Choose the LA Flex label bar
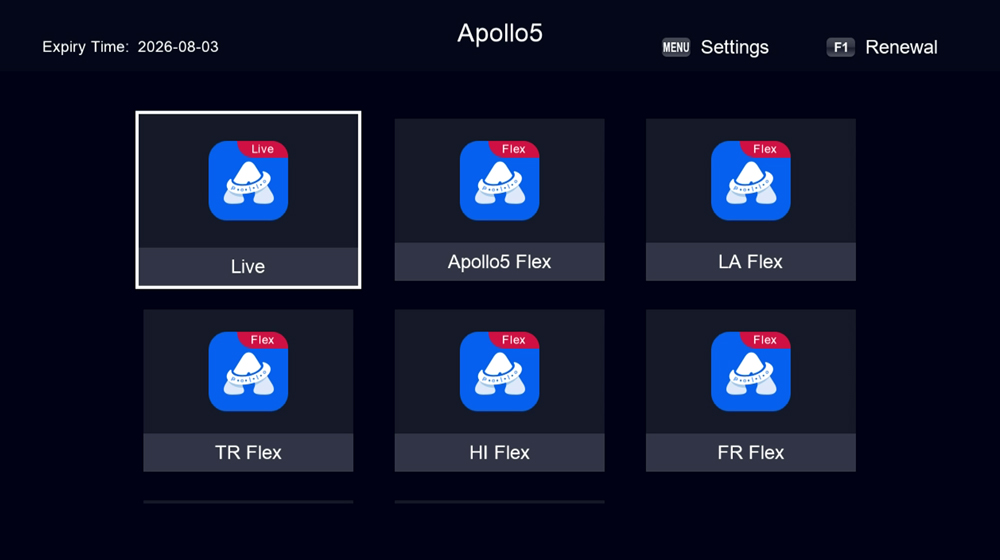 pyautogui.click(x=750, y=262)
